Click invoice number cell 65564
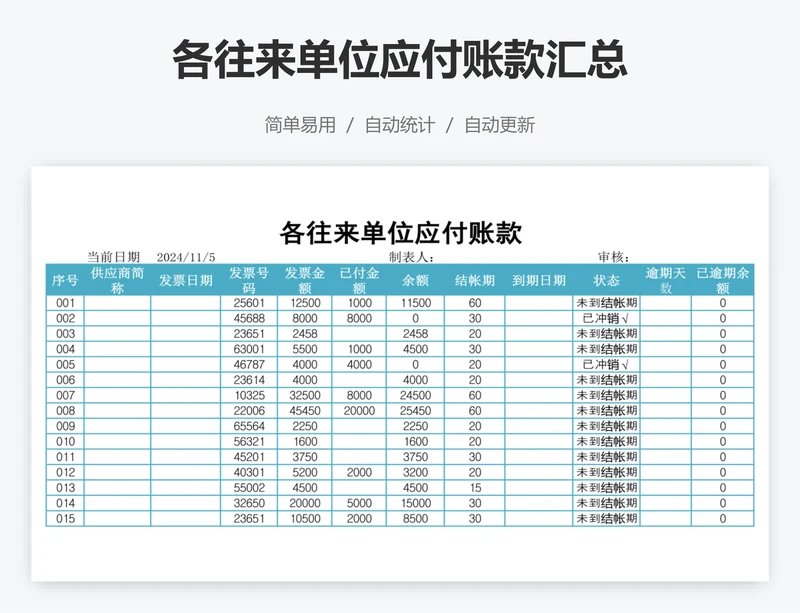800x613 pixels. [x=249, y=426]
